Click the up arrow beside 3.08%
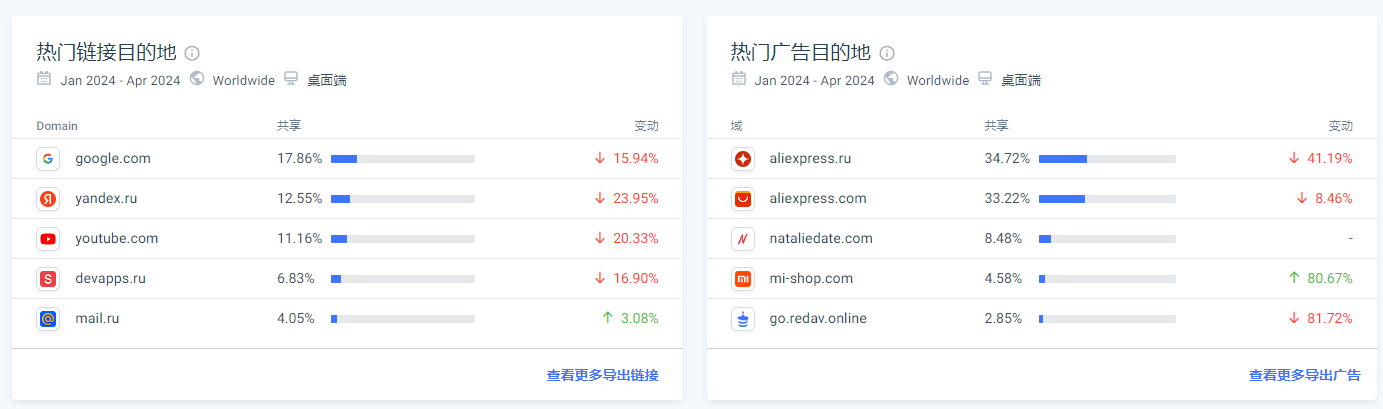Image resolution: width=1383 pixels, height=409 pixels. coord(607,318)
